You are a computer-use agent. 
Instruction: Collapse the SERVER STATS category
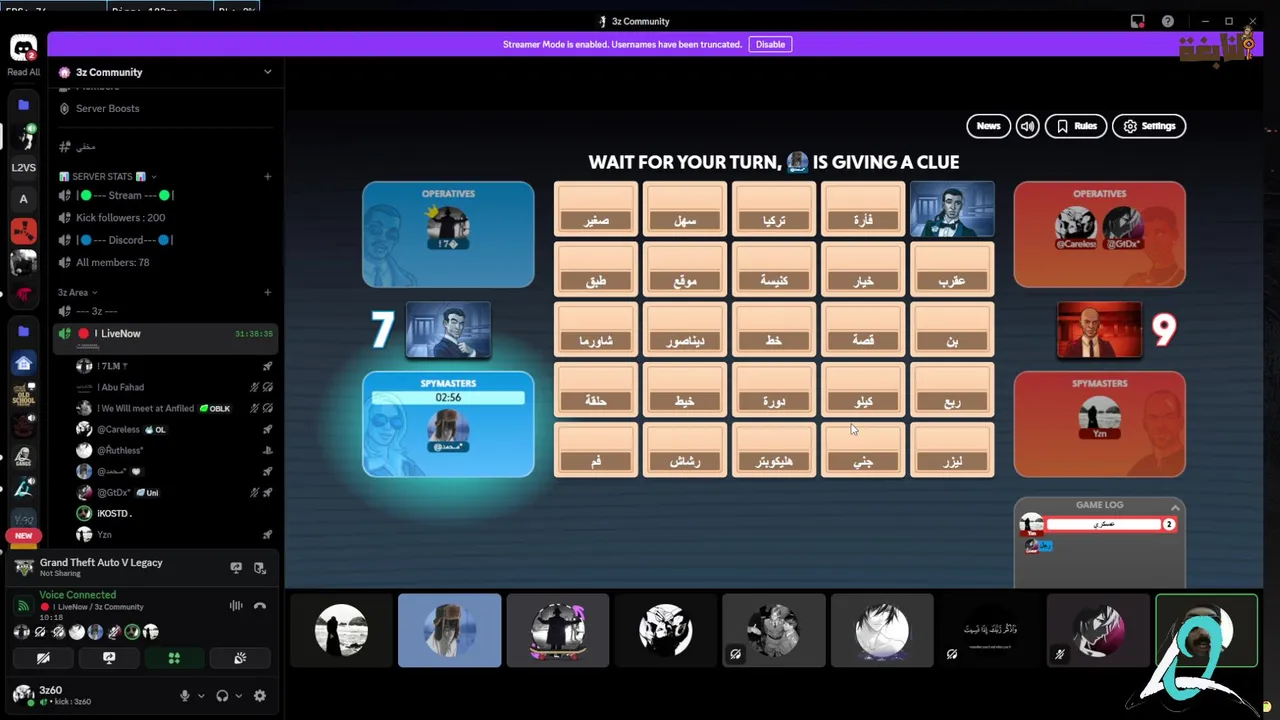pyautogui.click(x=108, y=176)
